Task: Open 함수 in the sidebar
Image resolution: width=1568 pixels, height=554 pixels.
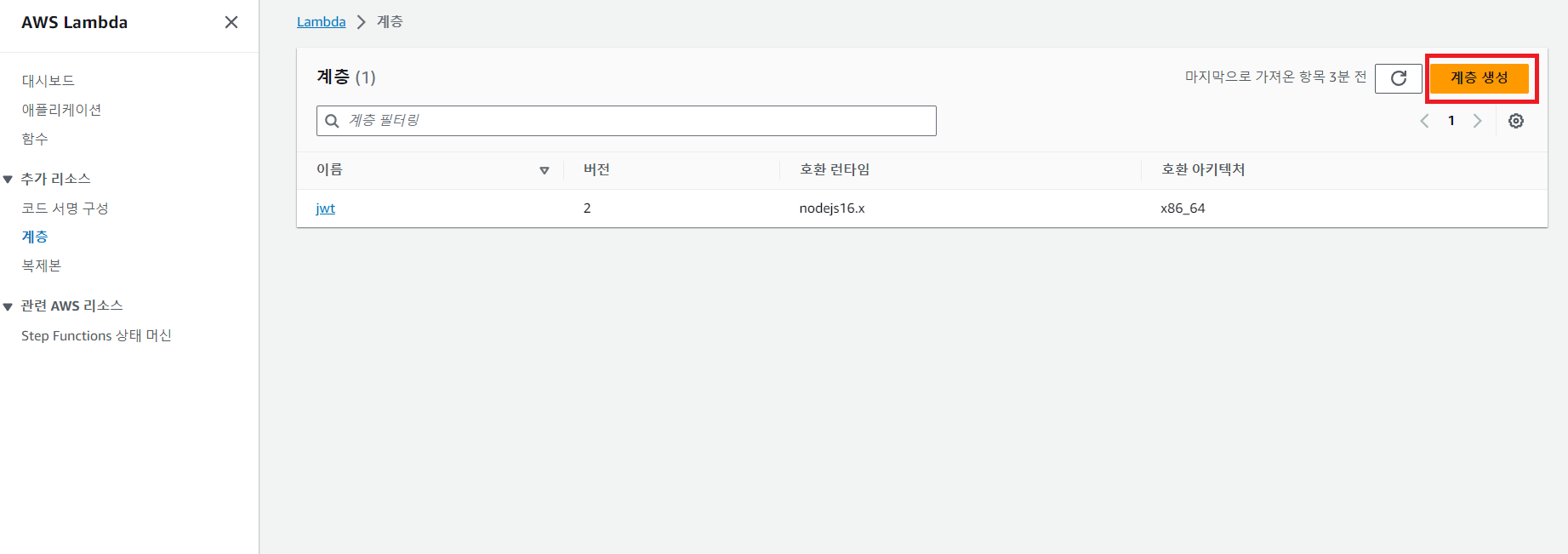Action: (35, 139)
